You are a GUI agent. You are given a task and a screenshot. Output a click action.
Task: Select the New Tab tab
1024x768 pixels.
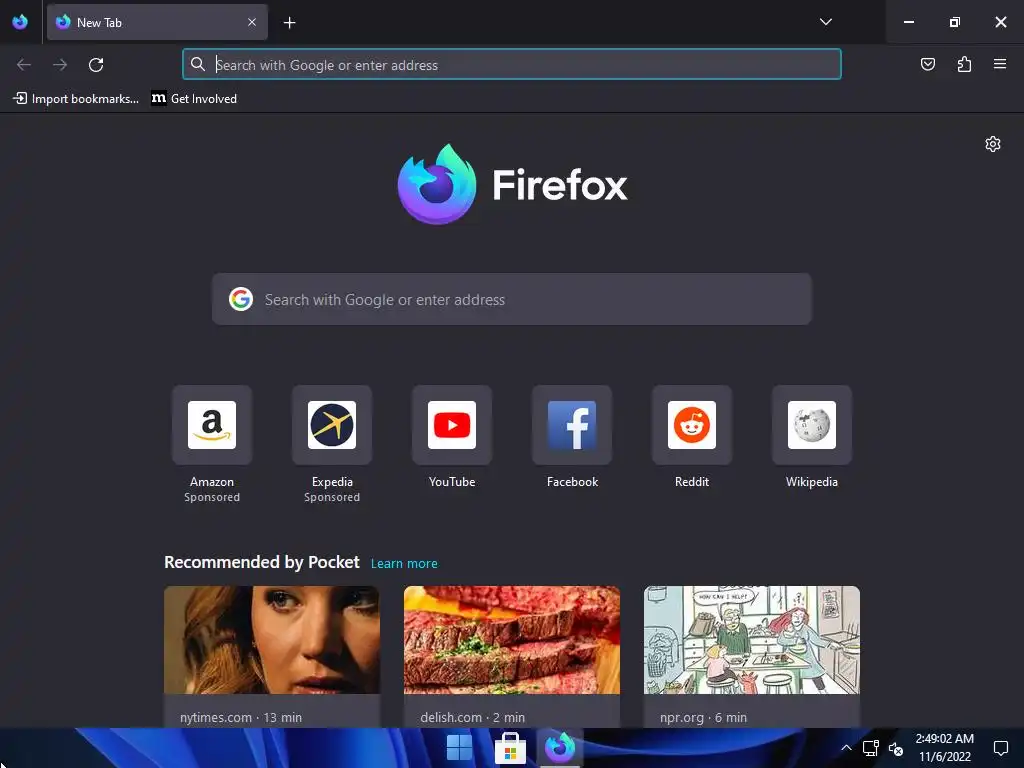tap(157, 22)
